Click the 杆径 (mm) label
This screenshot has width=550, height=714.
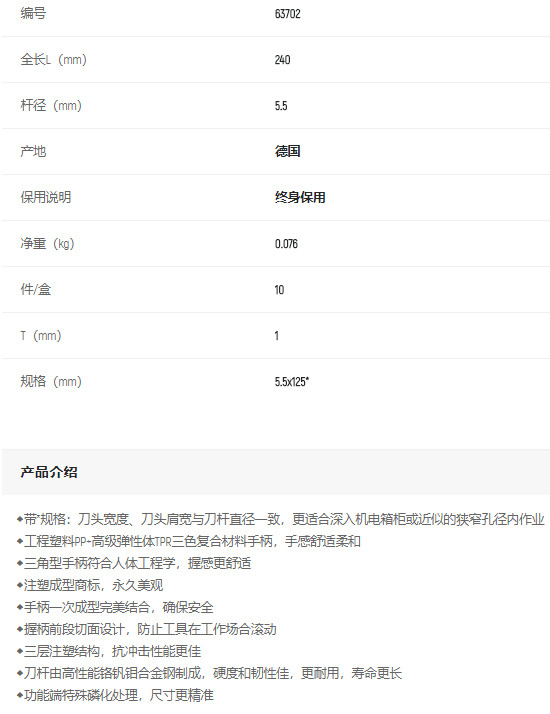(51, 106)
